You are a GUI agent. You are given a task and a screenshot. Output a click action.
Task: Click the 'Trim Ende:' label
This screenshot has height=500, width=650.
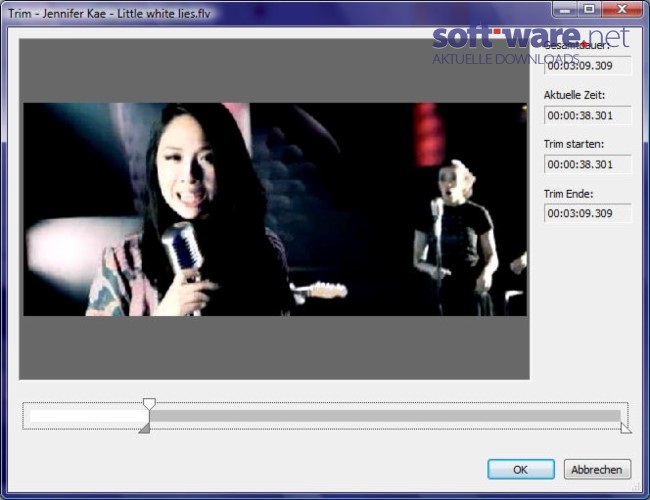point(568,194)
